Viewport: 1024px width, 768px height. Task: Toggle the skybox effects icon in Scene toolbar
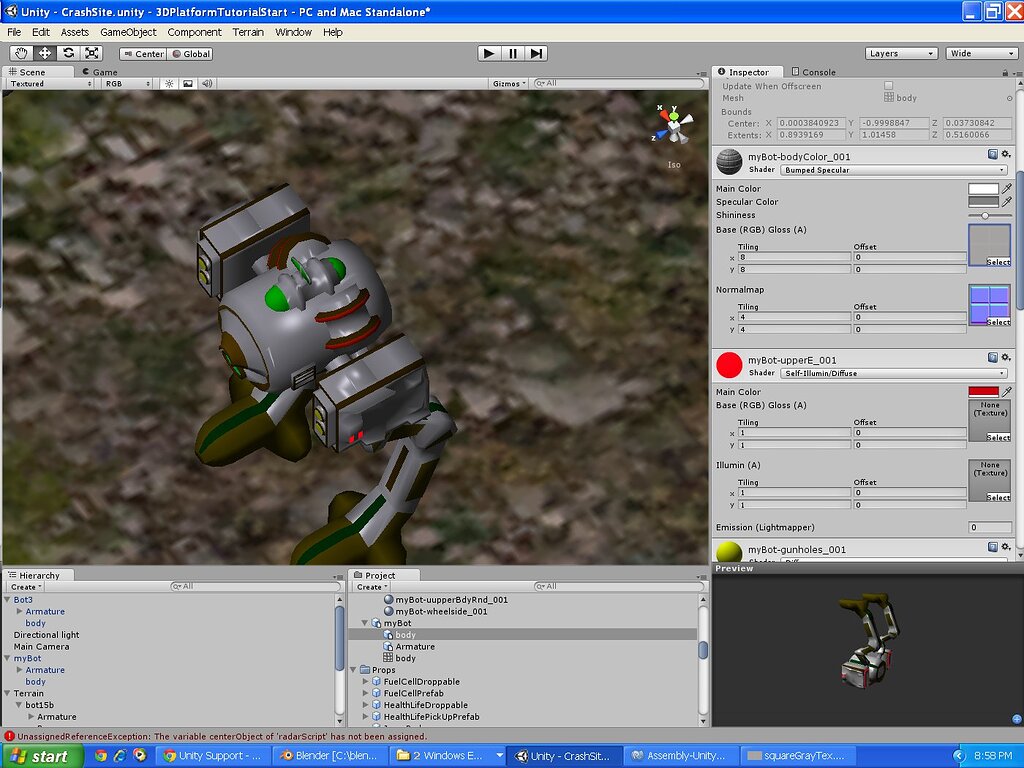pyautogui.click(x=187, y=83)
